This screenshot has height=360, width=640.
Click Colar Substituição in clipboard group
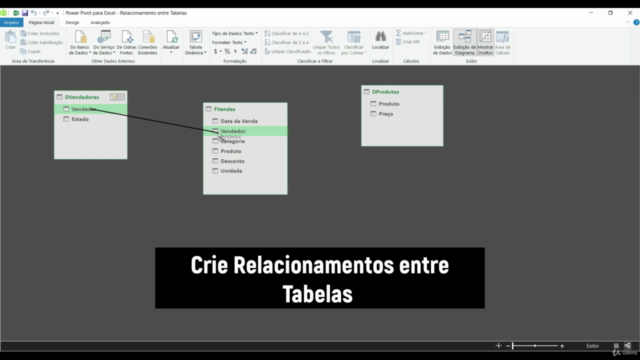(42, 42)
